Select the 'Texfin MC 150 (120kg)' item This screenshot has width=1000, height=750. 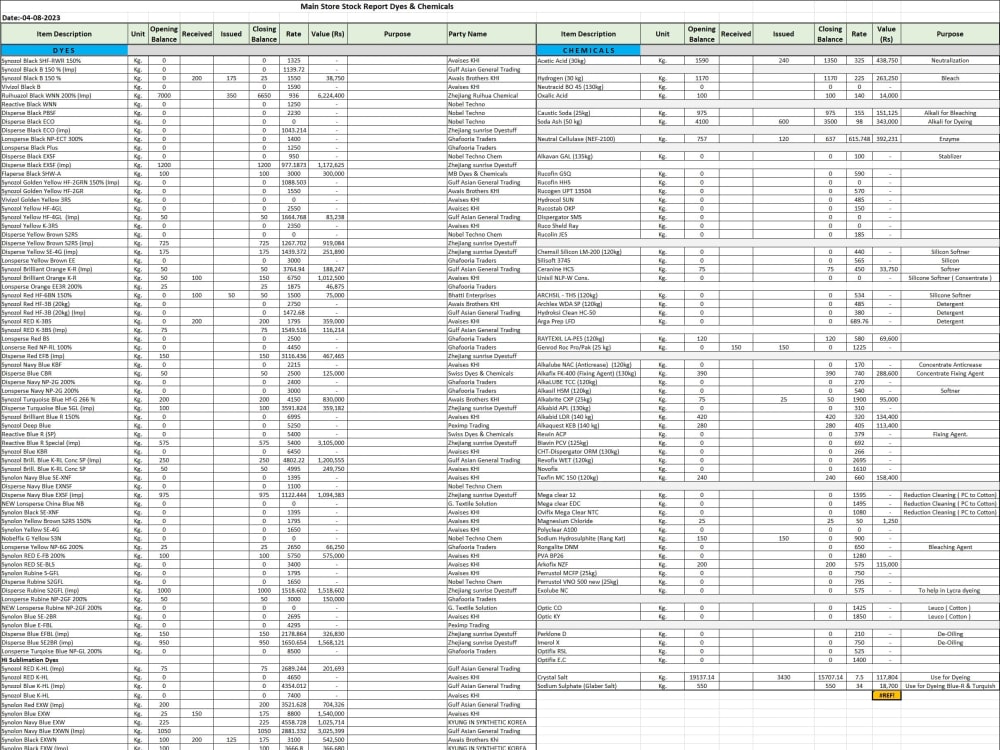point(589,478)
